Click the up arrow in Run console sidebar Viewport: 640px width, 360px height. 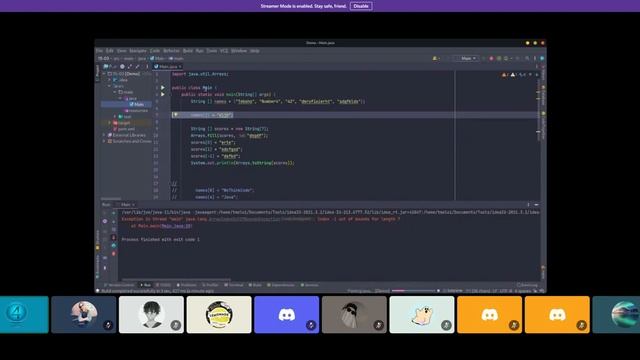[x=114, y=213]
